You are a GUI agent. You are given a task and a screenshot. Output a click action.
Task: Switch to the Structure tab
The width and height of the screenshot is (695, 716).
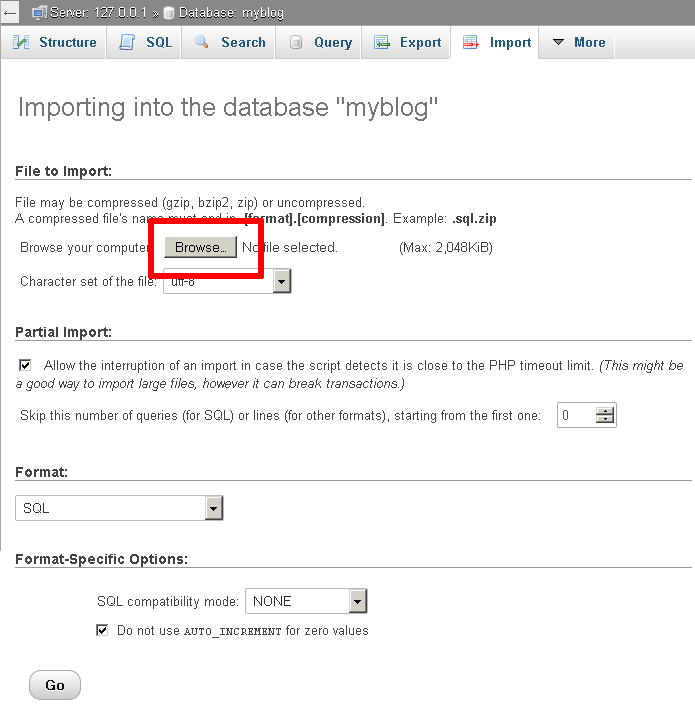tap(67, 43)
